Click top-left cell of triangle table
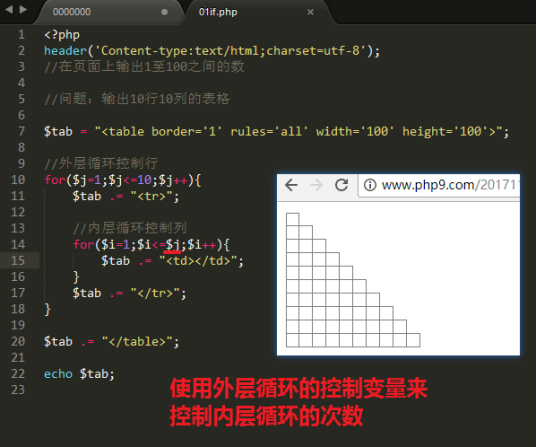 click(292, 219)
